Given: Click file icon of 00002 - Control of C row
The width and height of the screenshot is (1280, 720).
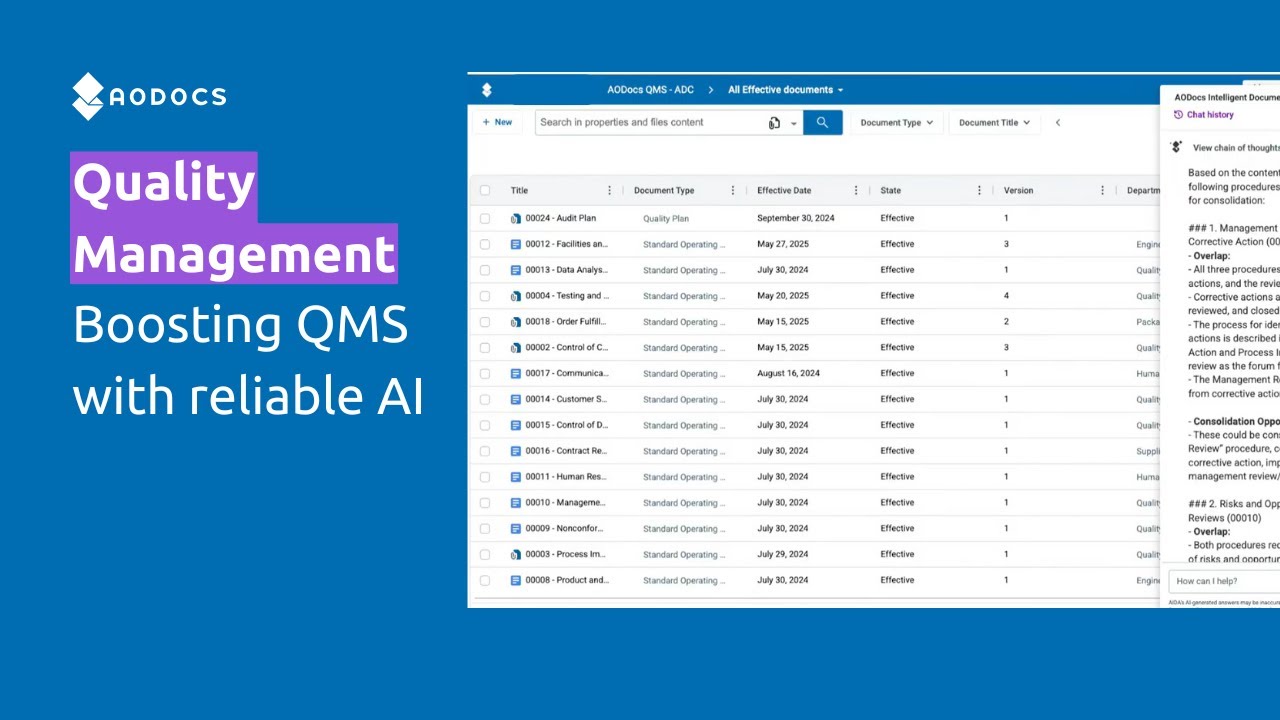Looking at the screenshot, I should coord(516,348).
